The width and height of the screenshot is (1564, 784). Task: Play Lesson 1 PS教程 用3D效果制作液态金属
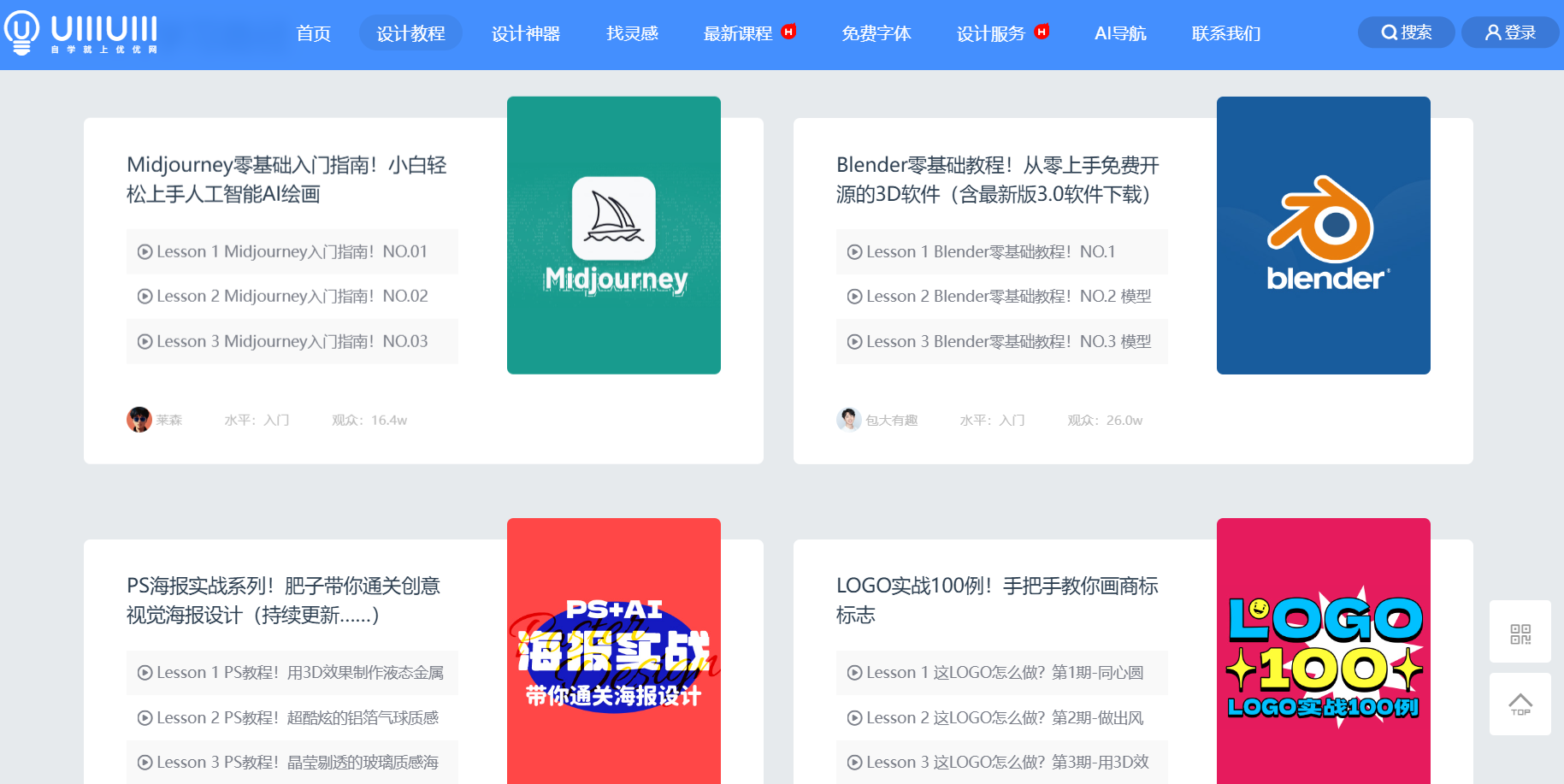tap(292, 673)
